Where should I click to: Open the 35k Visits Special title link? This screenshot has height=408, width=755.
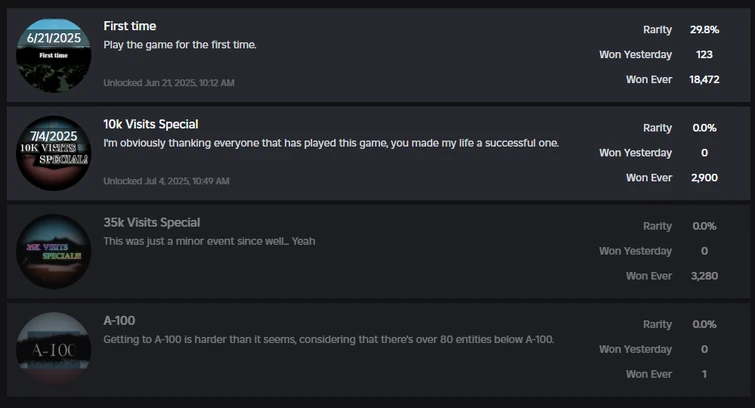(151, 222)
